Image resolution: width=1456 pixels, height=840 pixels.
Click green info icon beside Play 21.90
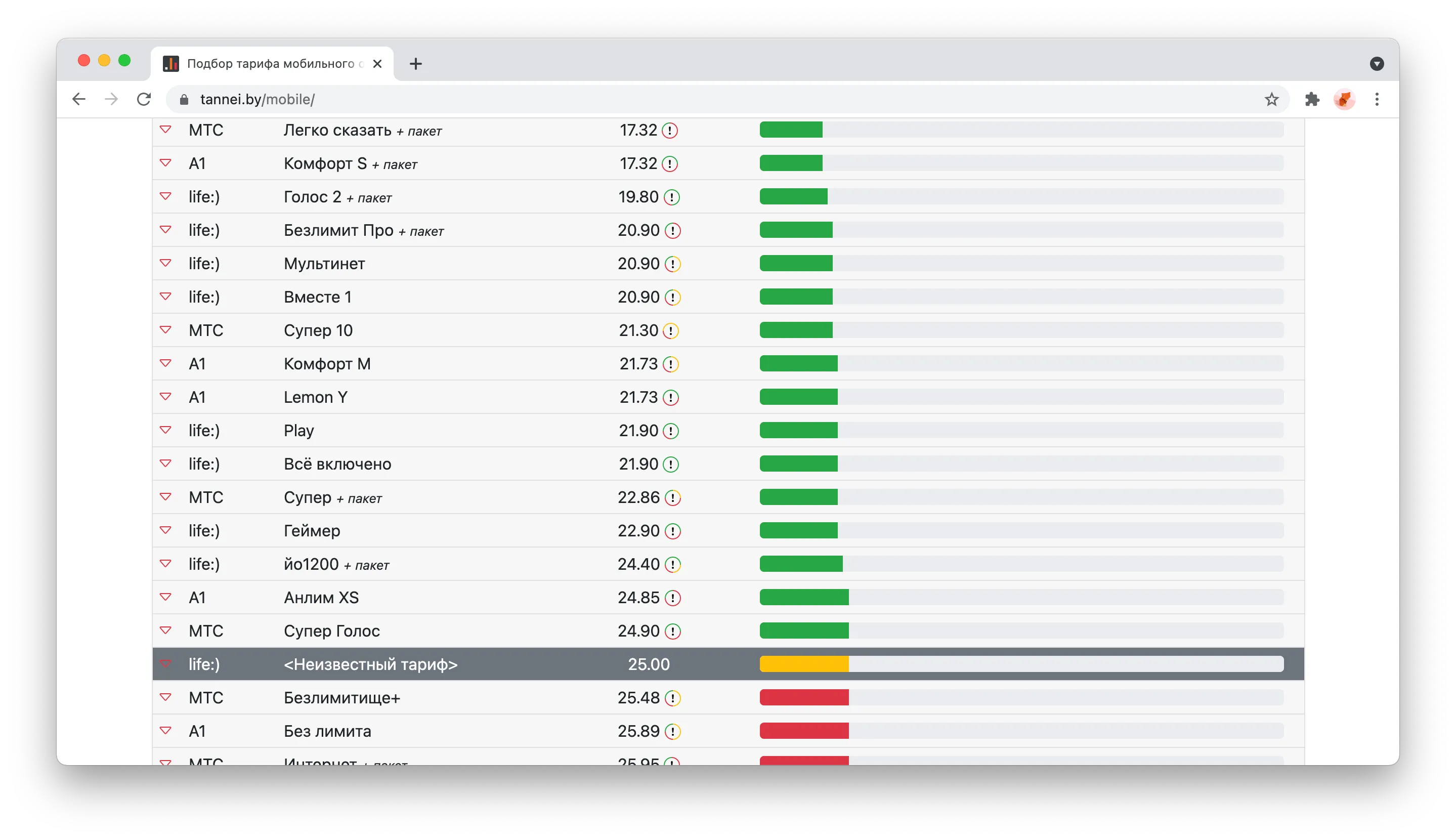(671, 431)
